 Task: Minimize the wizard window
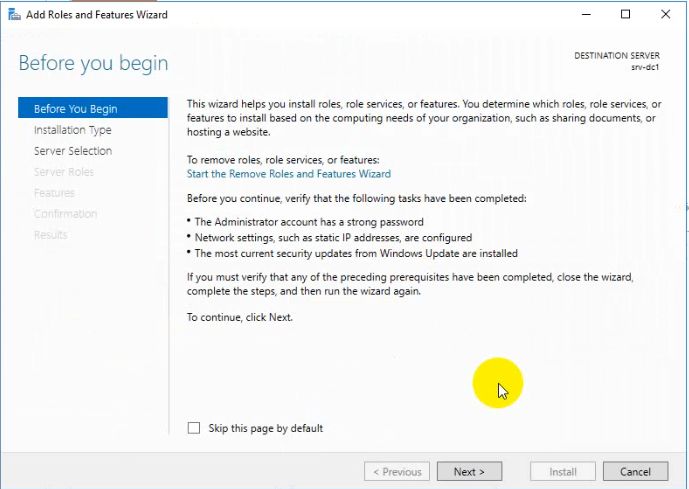click(586, 14)
